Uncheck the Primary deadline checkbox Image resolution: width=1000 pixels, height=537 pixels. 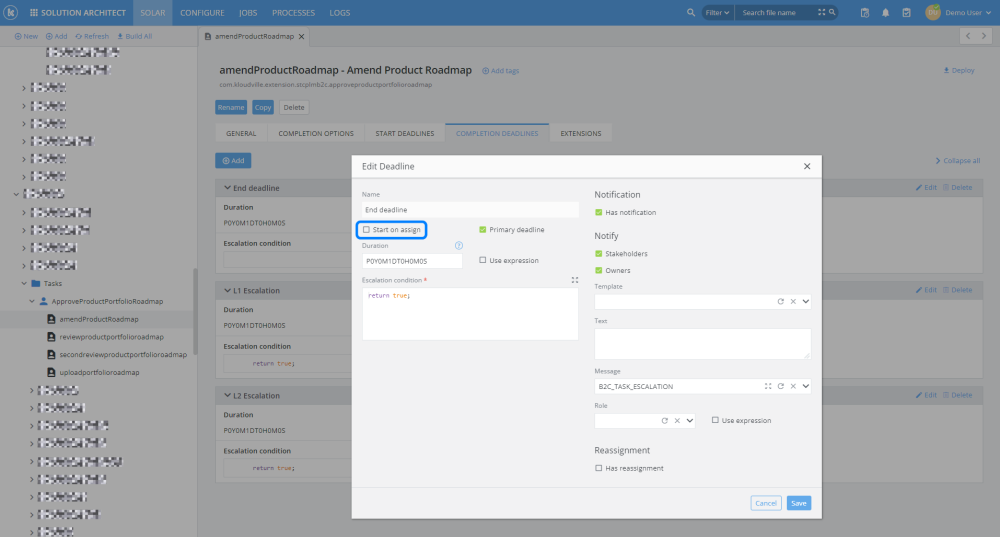(483, 230)
